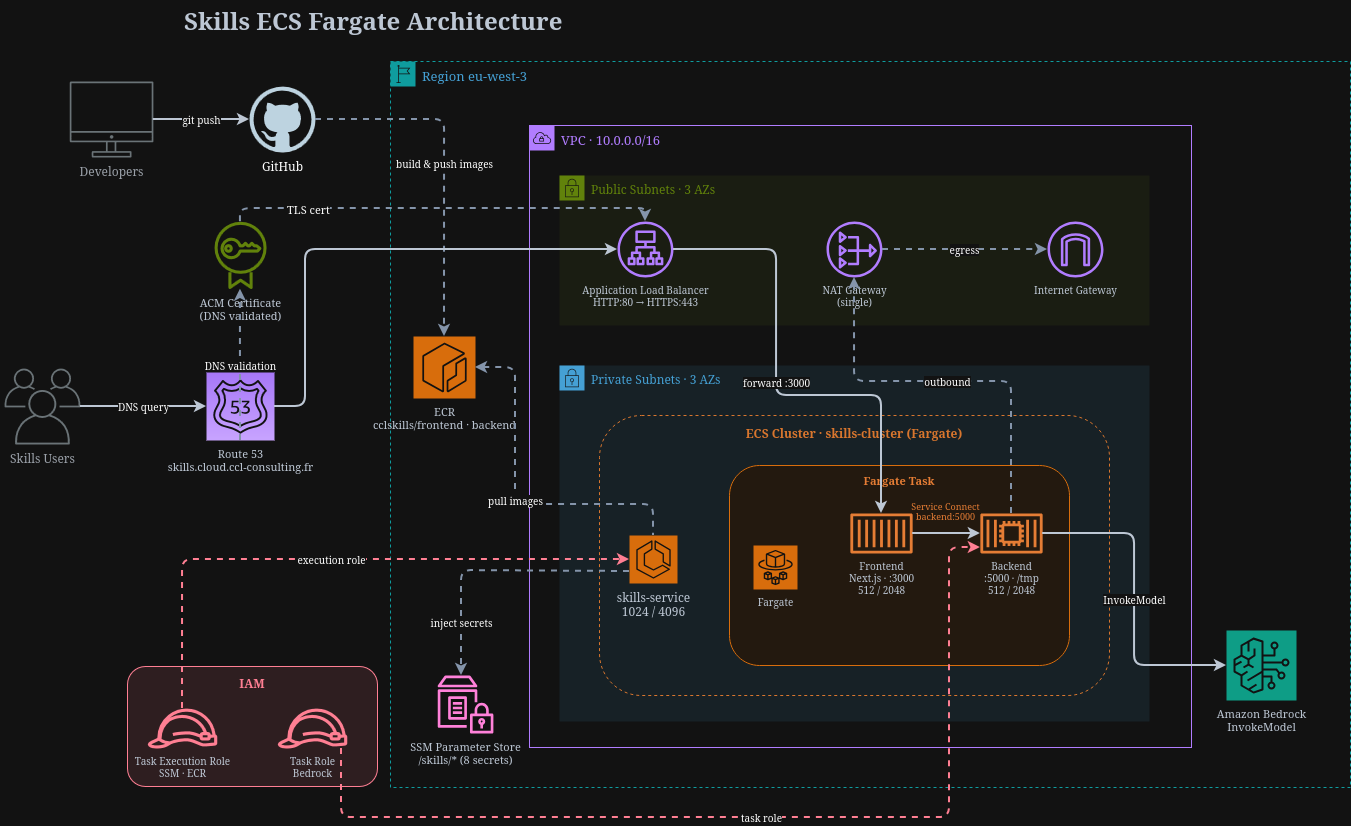The image size is (1351, 826).
Task: Select 'HTTP:80 → HTTPS:443' text
Action: 645,302
